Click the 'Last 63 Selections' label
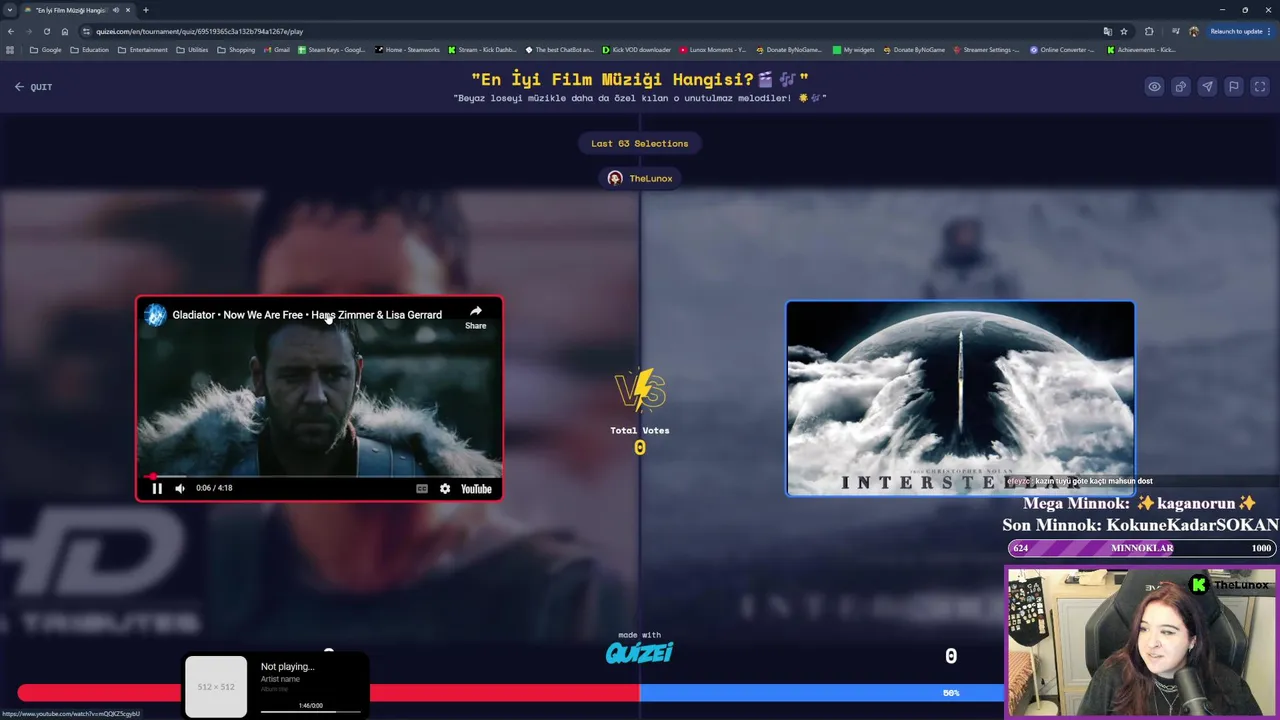This screenshot has width=1280, height=720. point(640,143)
